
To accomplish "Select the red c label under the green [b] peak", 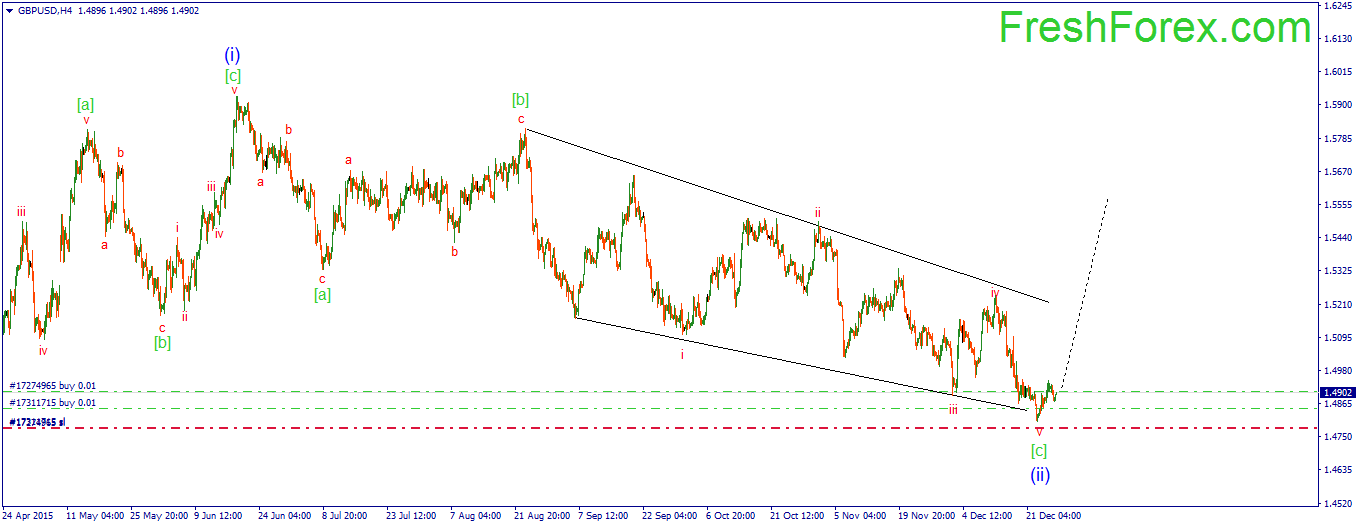I will pos(521,119).
